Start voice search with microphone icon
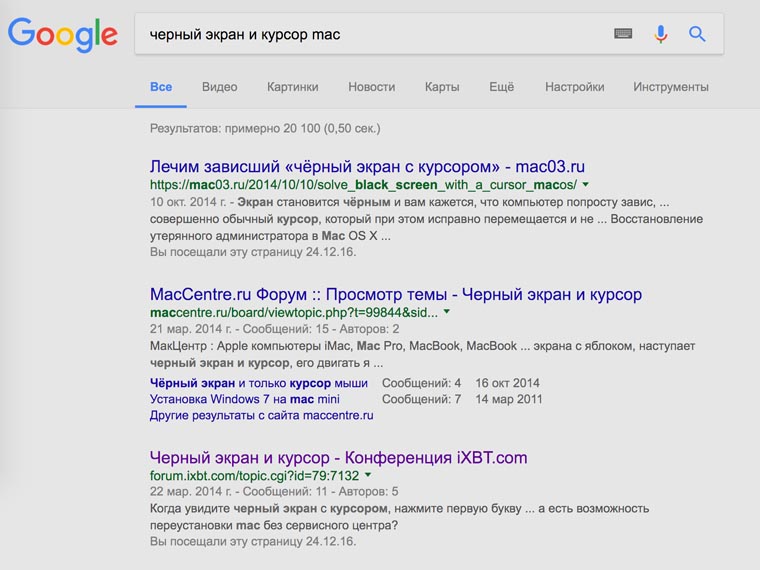This screenshot has width=760, height=570. (660, 34)
